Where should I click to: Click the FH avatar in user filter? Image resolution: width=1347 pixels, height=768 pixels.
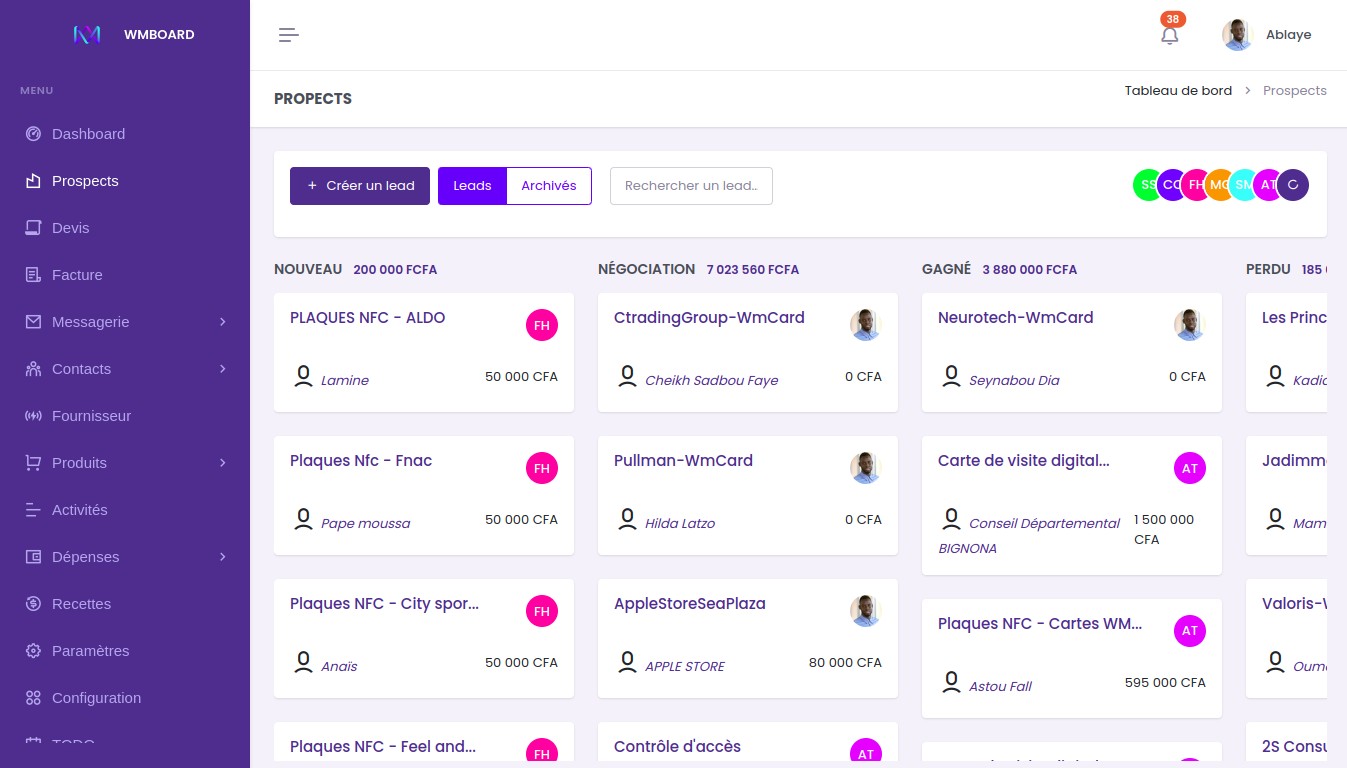coord(1195,185)
